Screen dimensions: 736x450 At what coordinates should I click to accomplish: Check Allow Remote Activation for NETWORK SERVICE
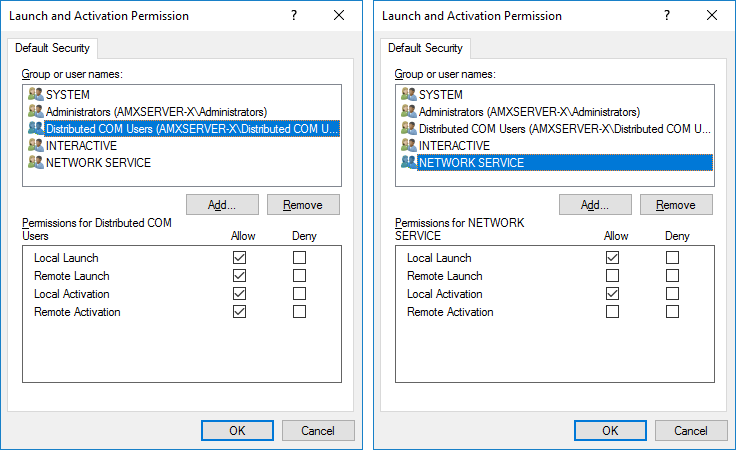[612, 312]
